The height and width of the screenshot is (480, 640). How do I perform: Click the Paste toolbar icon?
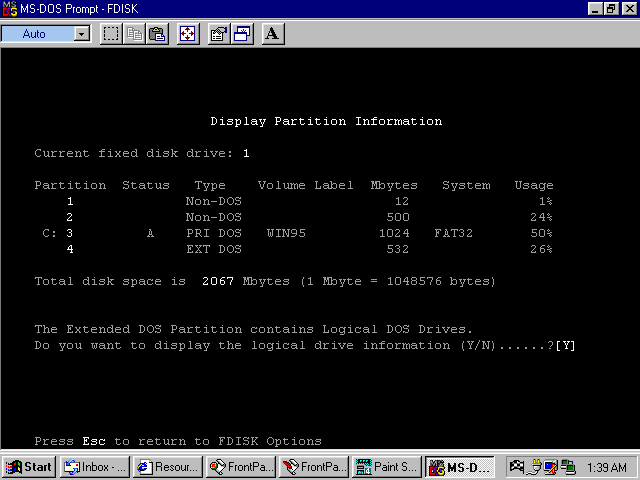pyautogui.click(x=157, y=34)
